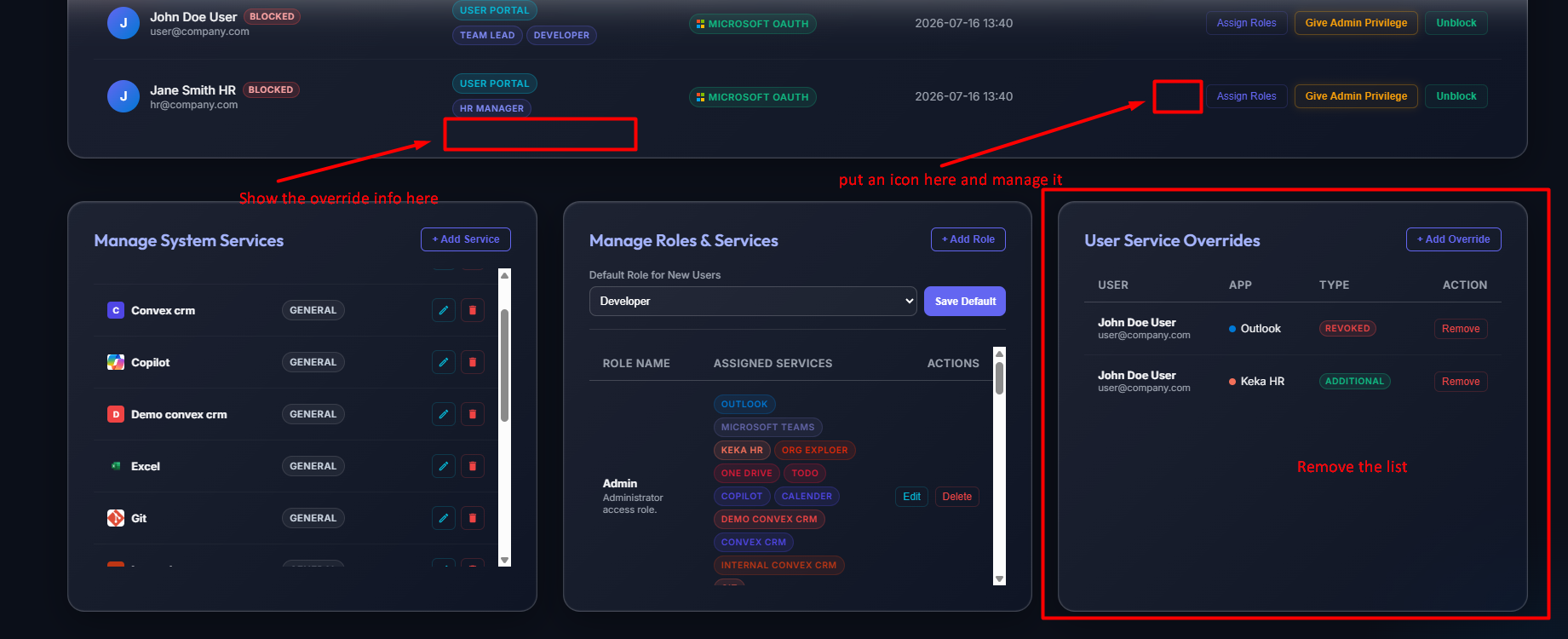The width and height of the screenshot is (1568, 639).
Task: Edit the Git service
Action: (444, 518)
